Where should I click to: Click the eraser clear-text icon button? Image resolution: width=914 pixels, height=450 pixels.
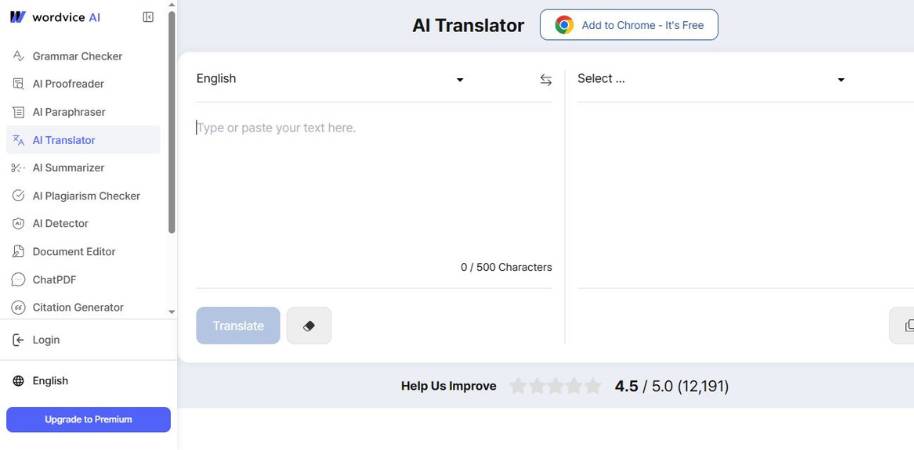click(309, 326)
